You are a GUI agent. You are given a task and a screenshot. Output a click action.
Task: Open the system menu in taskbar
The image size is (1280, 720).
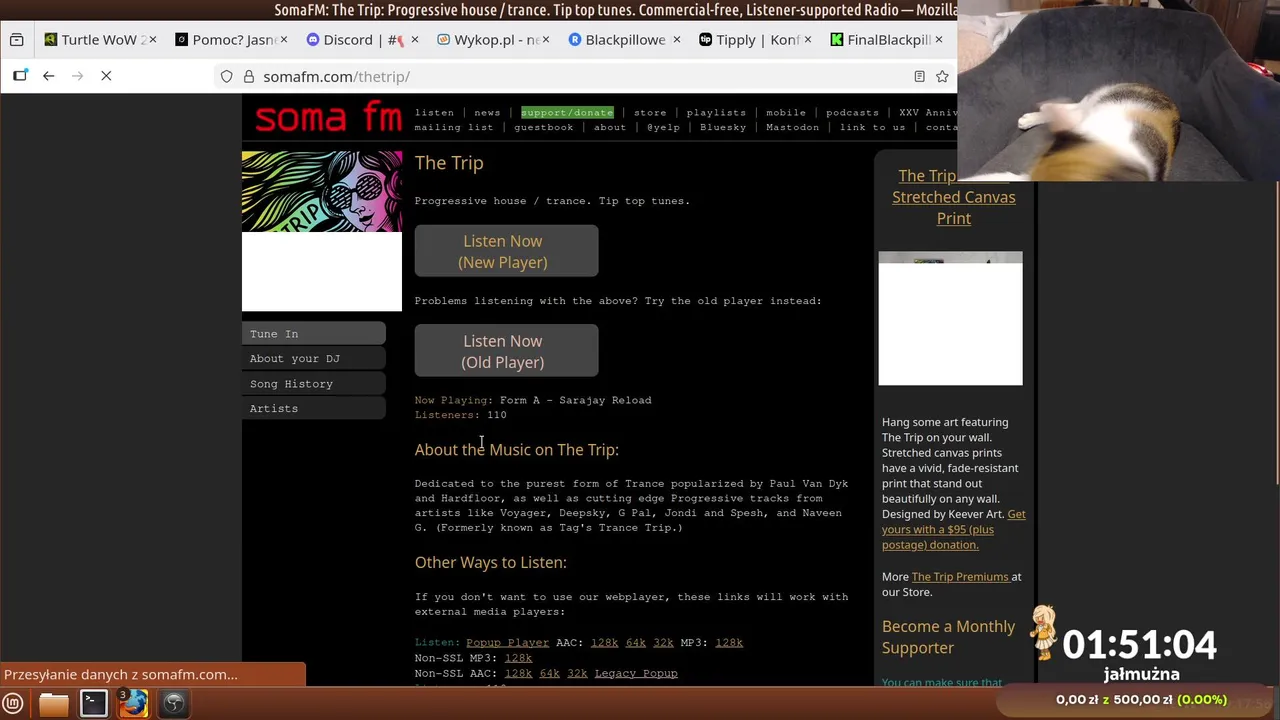point(13,703)
